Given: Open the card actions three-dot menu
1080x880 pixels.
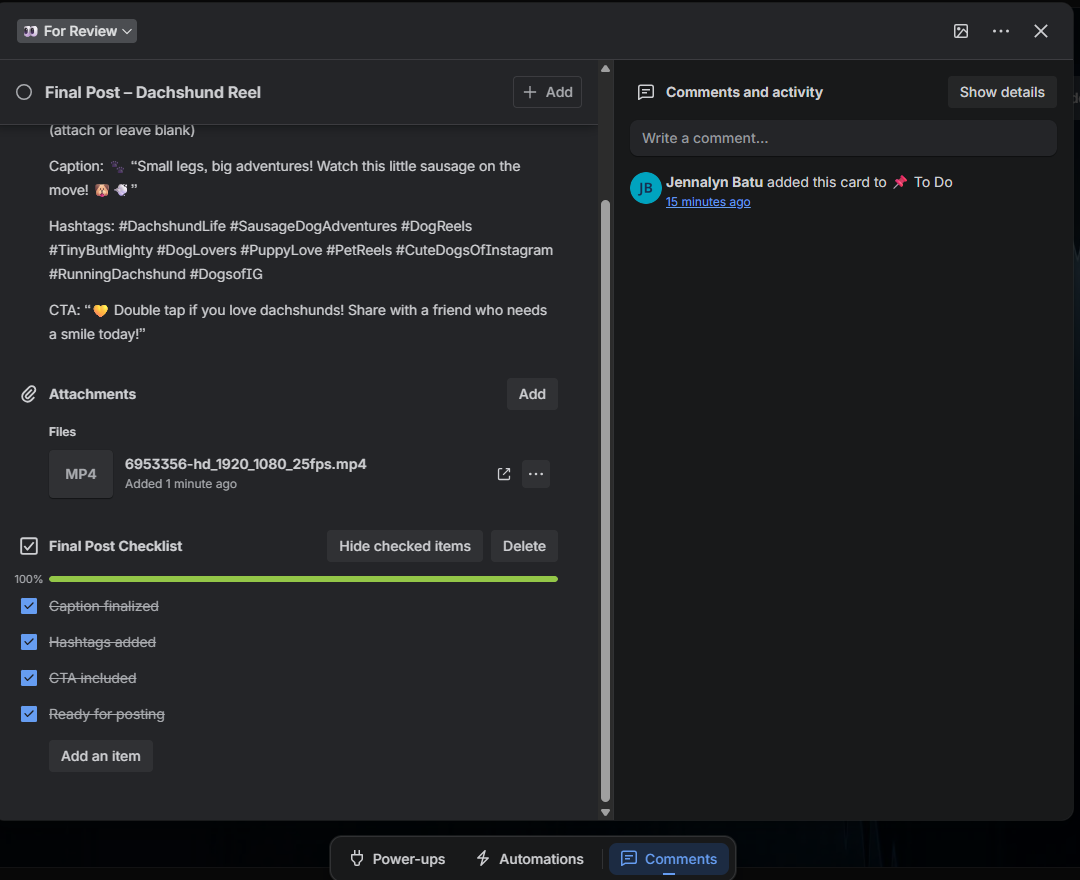Looking at the screenshot, I should point(1001,31).
